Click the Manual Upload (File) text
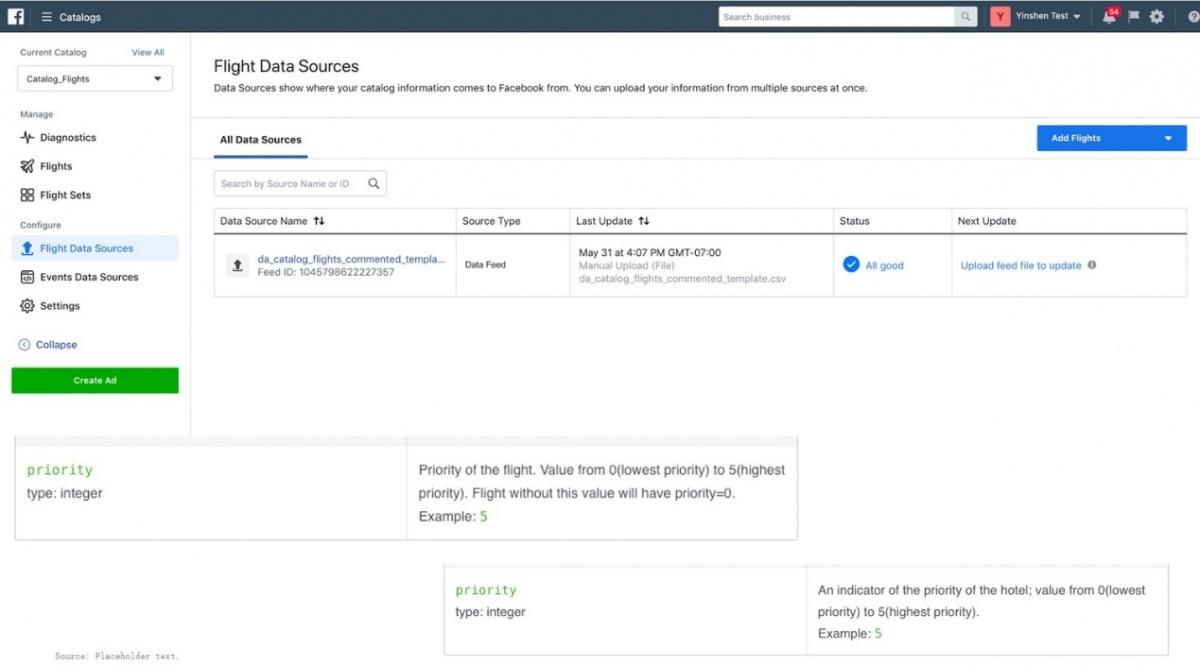The height and width of the screenshot is (667, 1200). click(x=627, y=266)
